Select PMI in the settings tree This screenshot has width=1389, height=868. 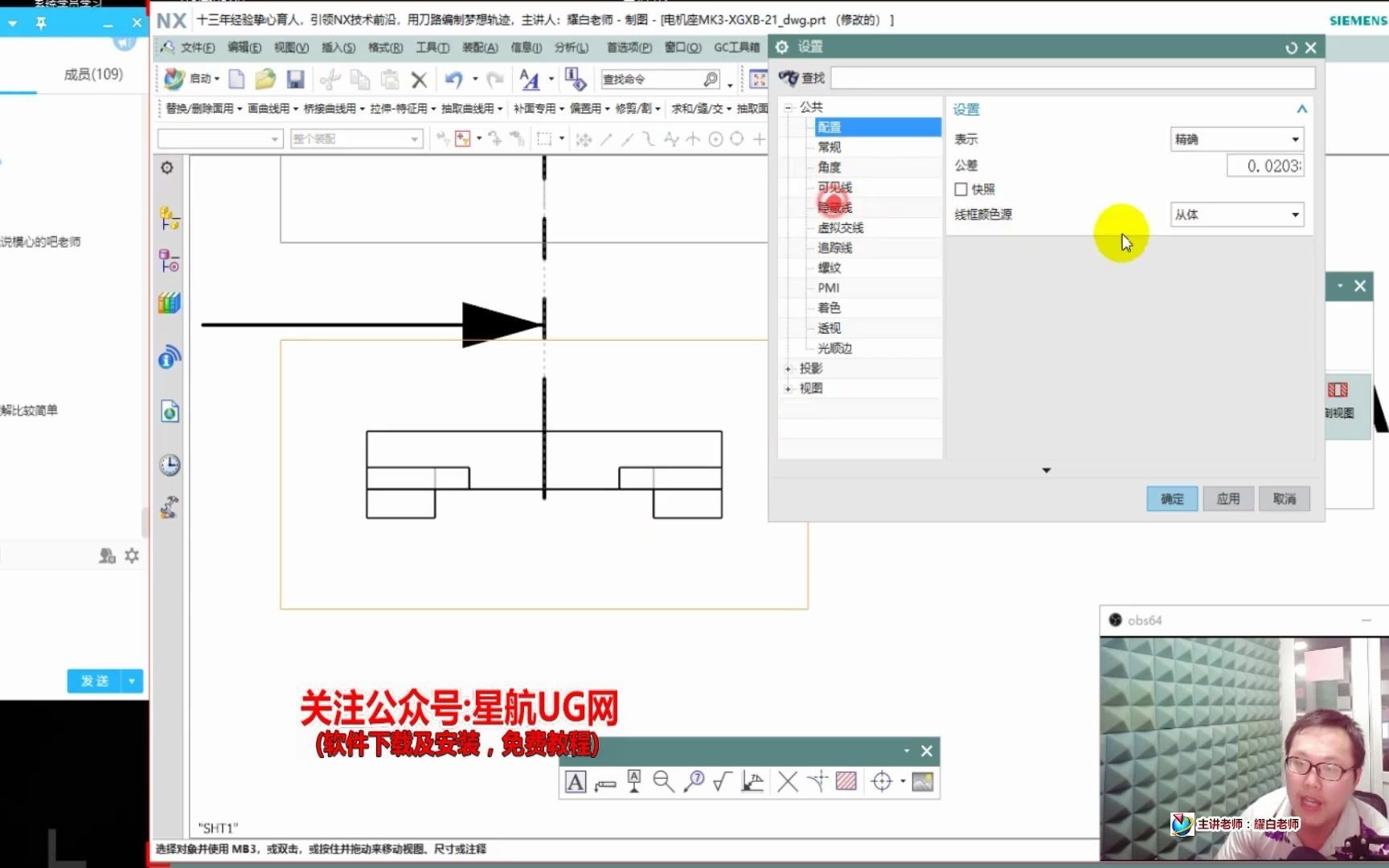[828, 288]
